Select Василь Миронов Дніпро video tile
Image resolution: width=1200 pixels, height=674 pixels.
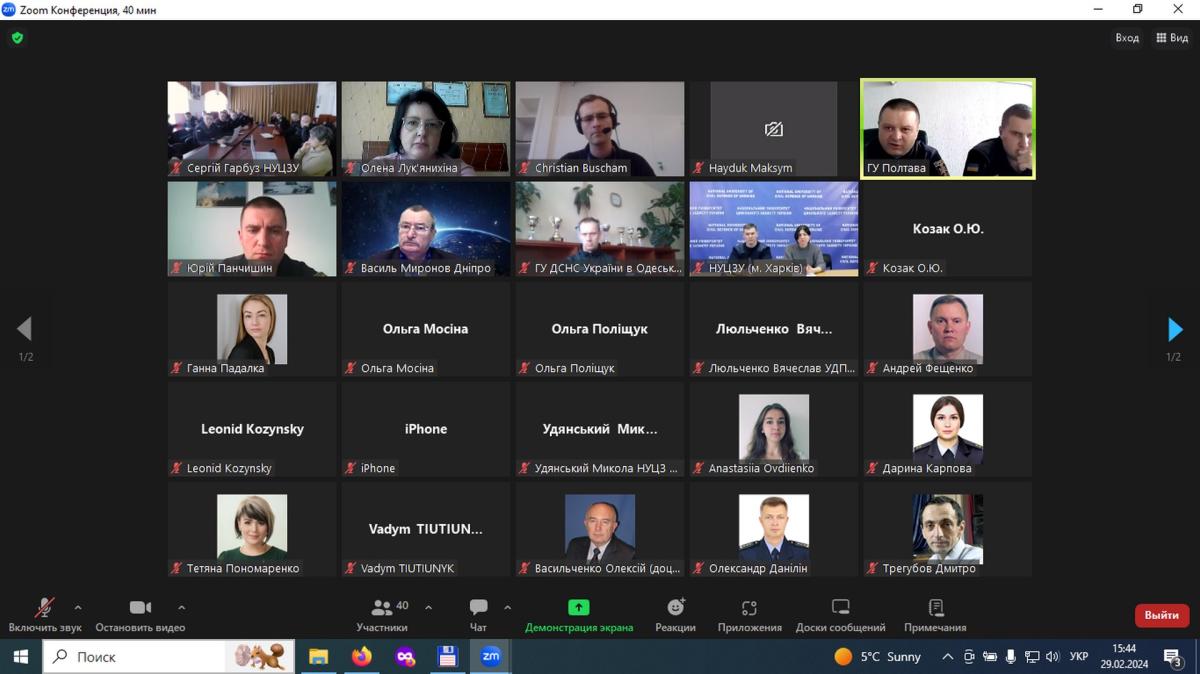tap(426, 229)
